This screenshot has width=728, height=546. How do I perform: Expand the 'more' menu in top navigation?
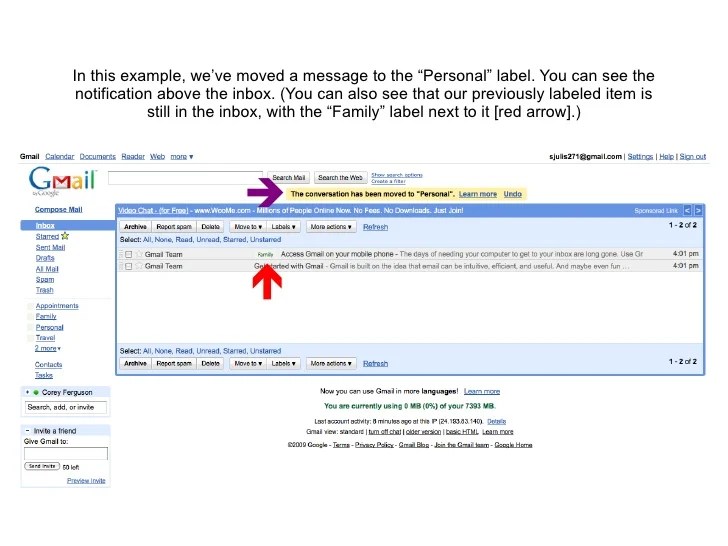point(182,156)
